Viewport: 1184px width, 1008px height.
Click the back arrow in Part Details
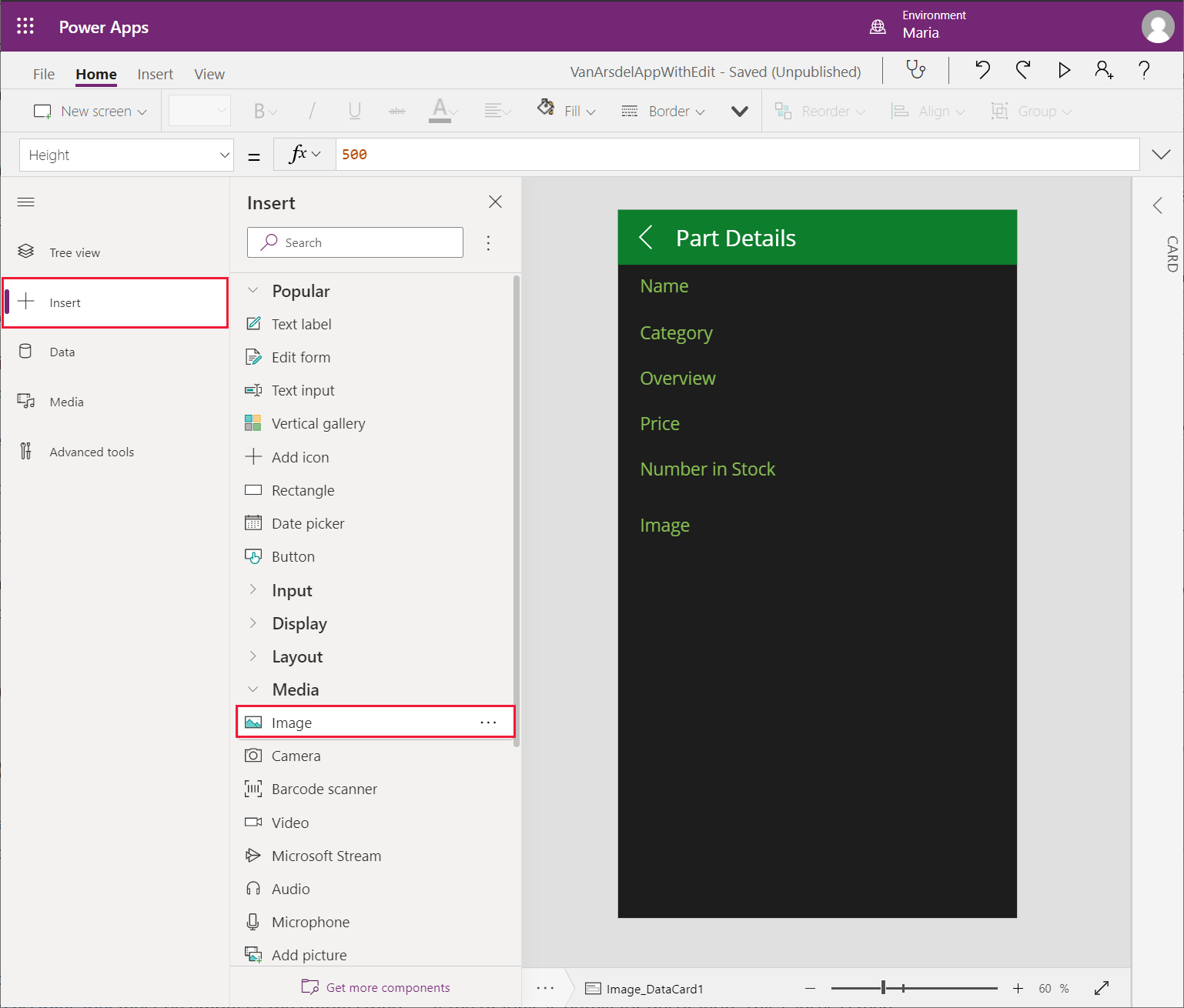647,238
